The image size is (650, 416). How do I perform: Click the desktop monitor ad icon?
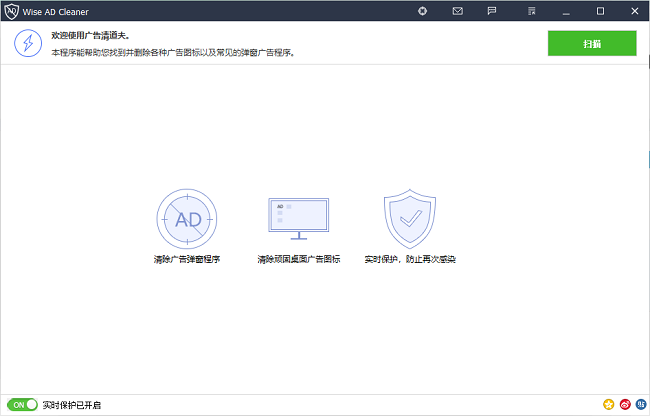point(298,218)
